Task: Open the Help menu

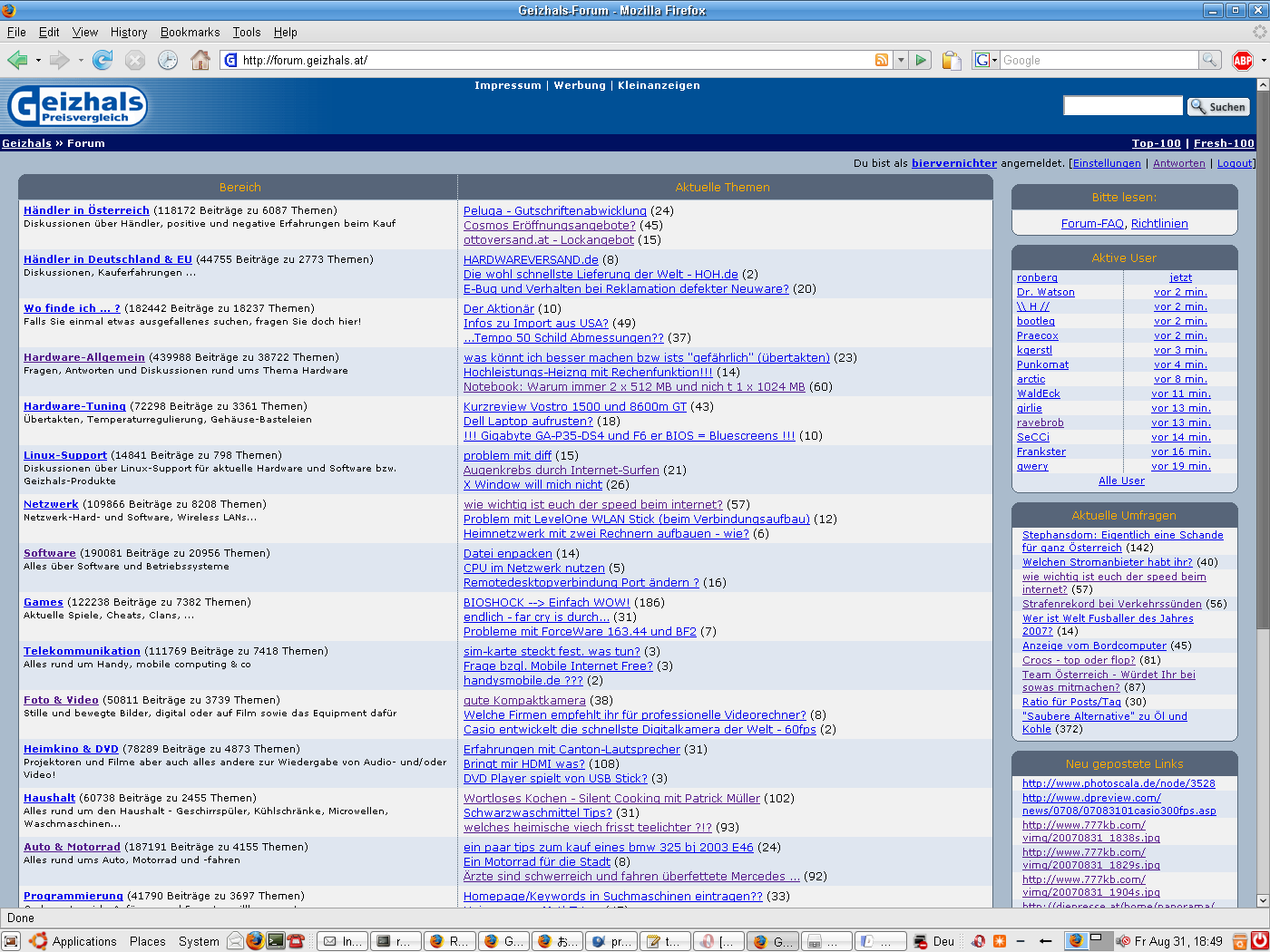Action: [x=286, y=32]
